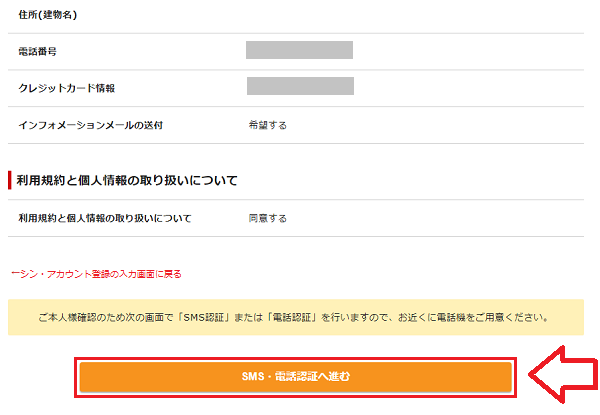Viewport: 600px width, 415px height.
Task: Click the 利用規約 row label beside 同意する
Action: pyautogui.click(x=104, y=218)
